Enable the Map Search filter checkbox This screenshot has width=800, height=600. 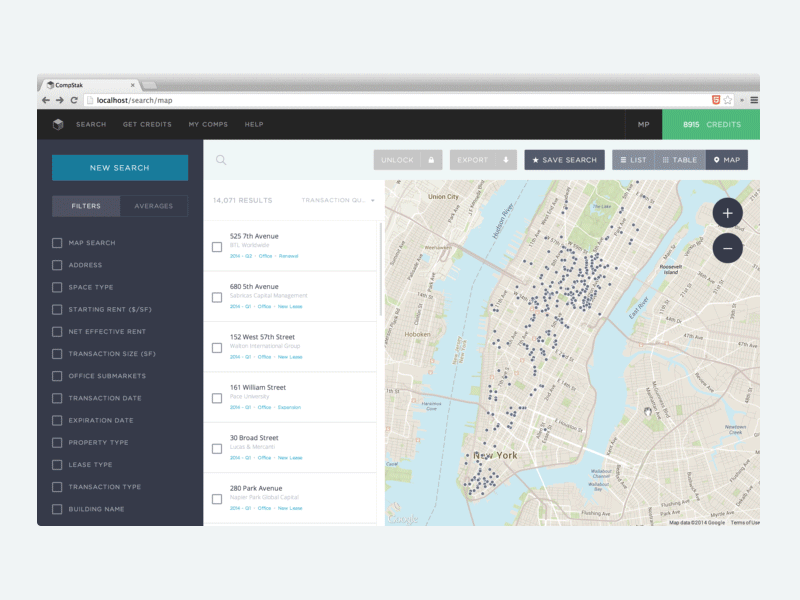coord(57,242)
